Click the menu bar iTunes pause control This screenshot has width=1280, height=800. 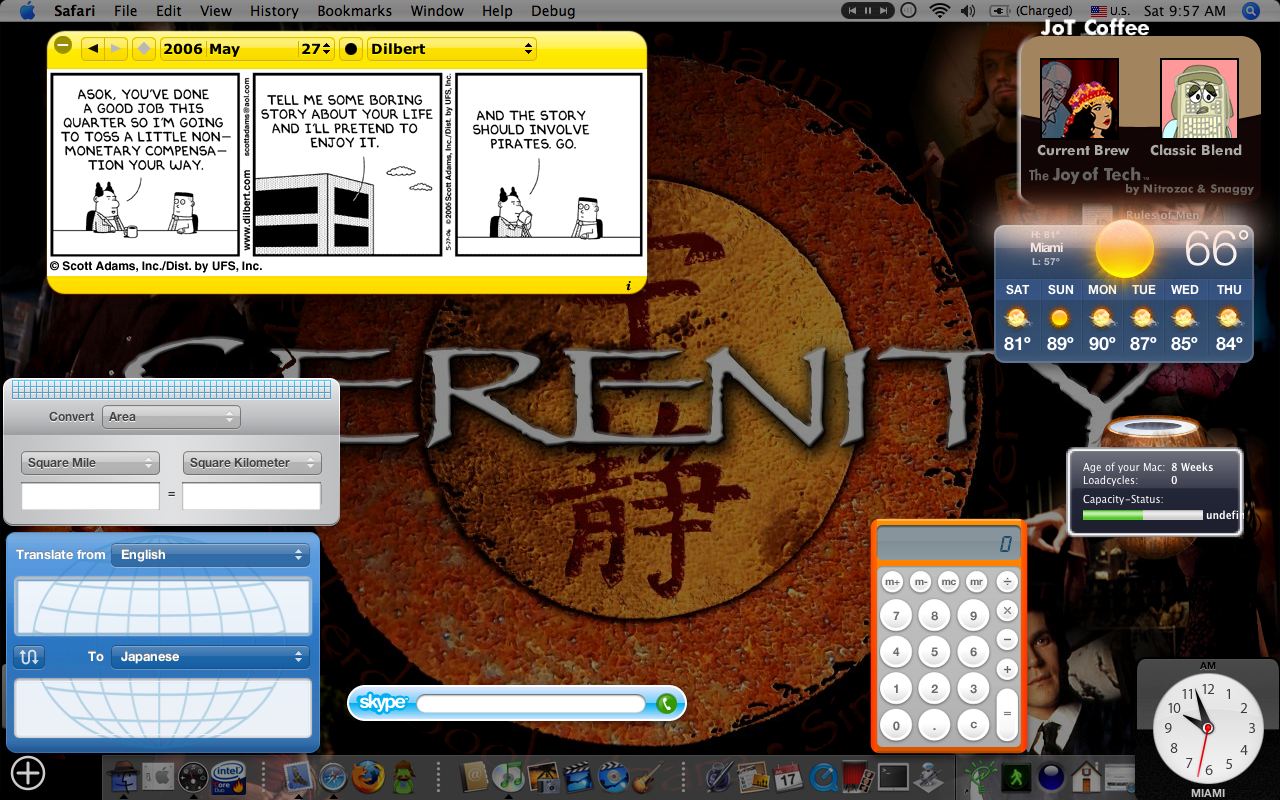tap(868, 11)
